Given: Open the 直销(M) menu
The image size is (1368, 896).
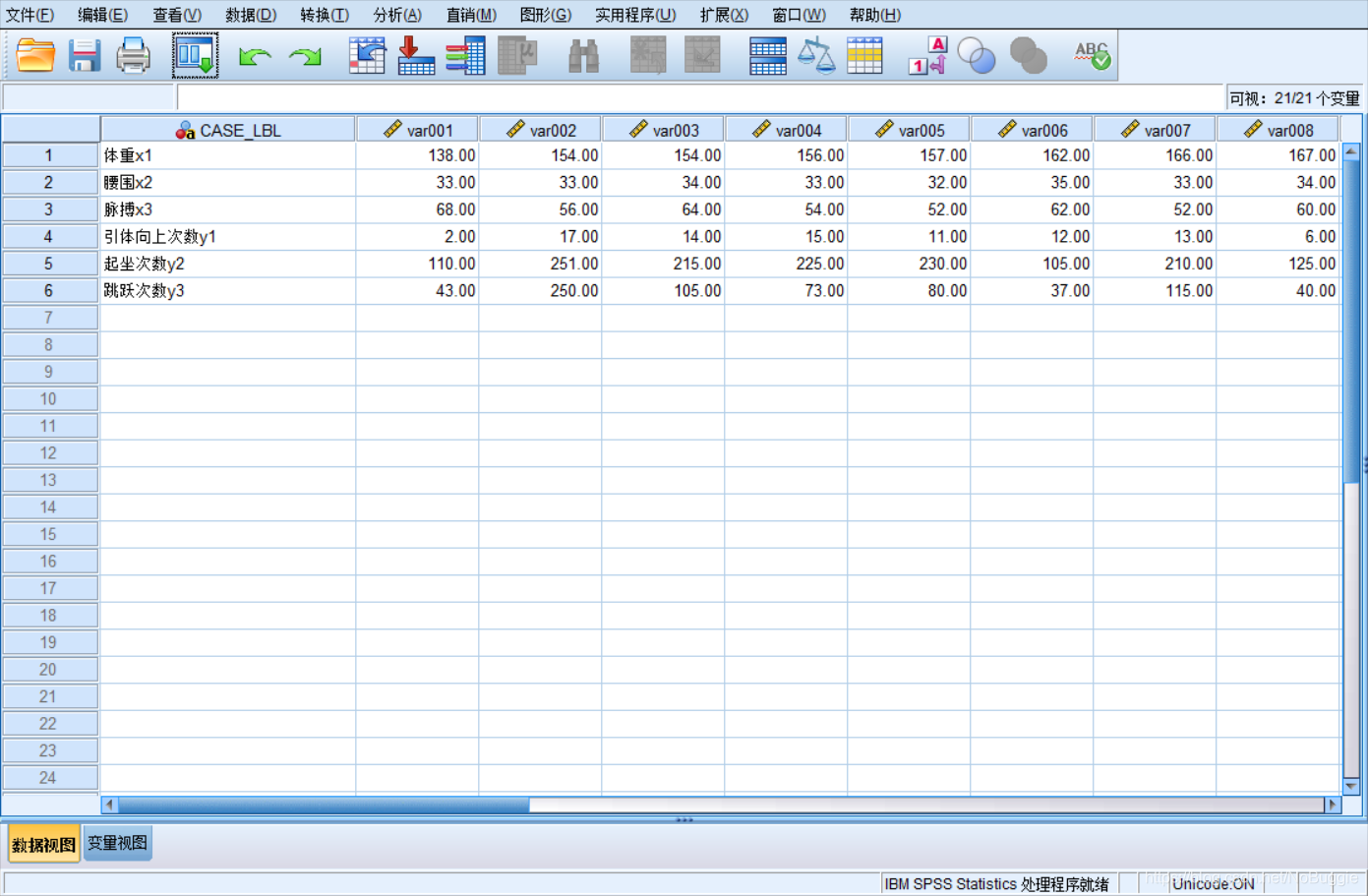Looking at the screenshot, I should point(471,15).
